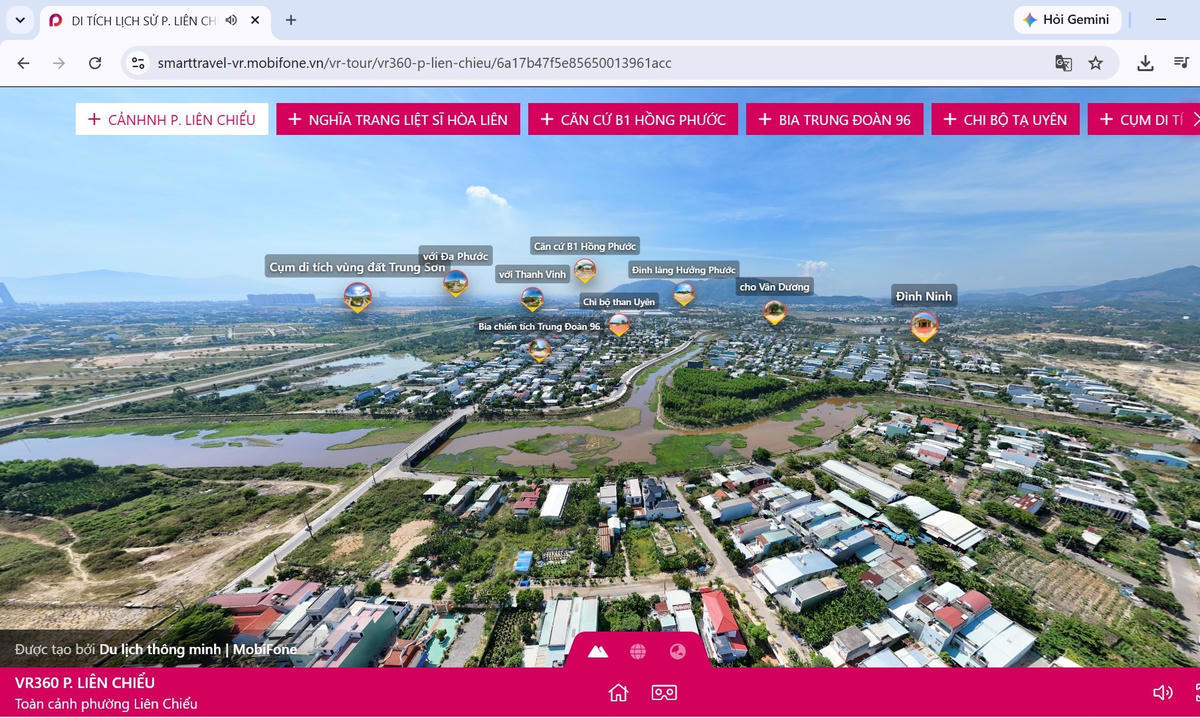Open Du lịch thông minh | MobiFone credit link
Screen dimensions: 1200x718
pos(198,649)
